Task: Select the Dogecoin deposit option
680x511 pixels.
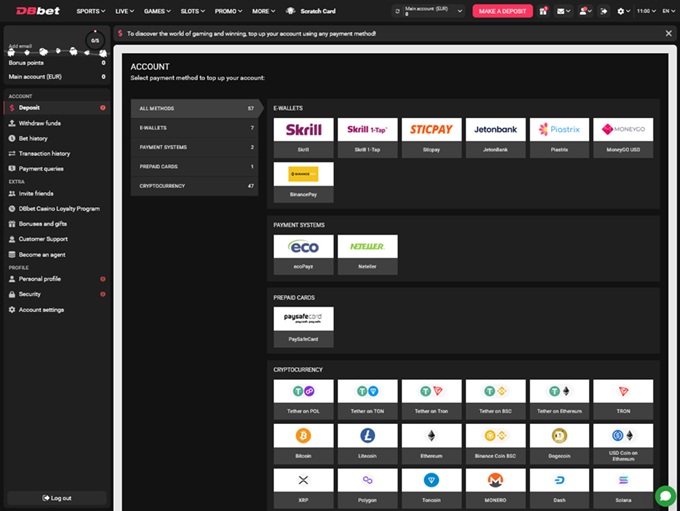Action: (x=559, y=441)
